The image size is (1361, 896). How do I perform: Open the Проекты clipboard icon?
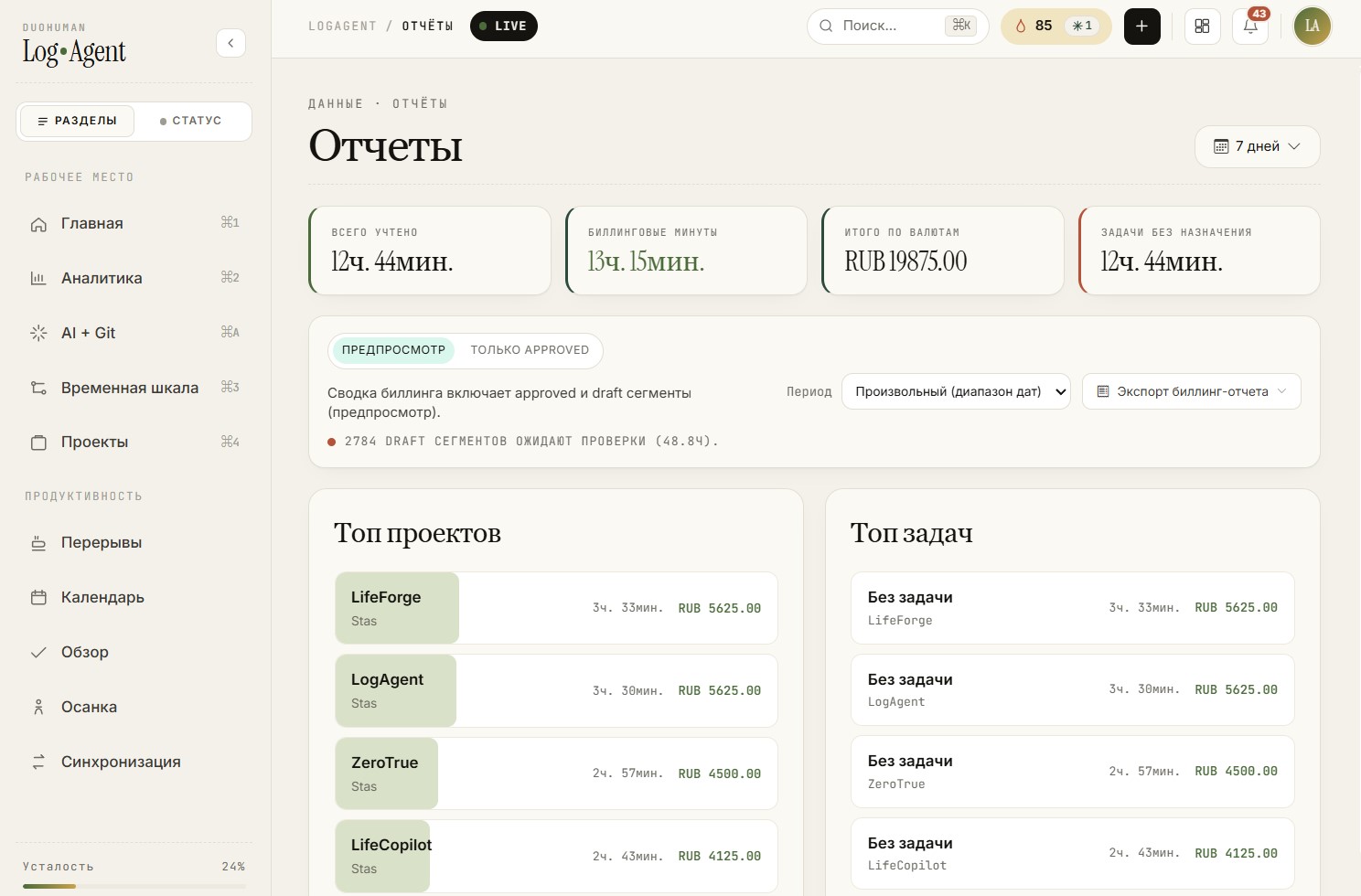[x=38, y=443]
